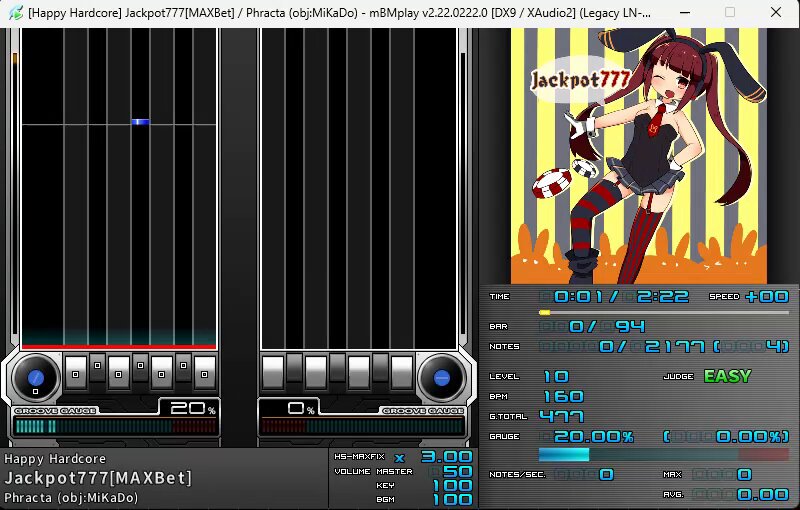Tap player 2's rightmost white key
The image size is (800, 510).
[x=402, y=374]
